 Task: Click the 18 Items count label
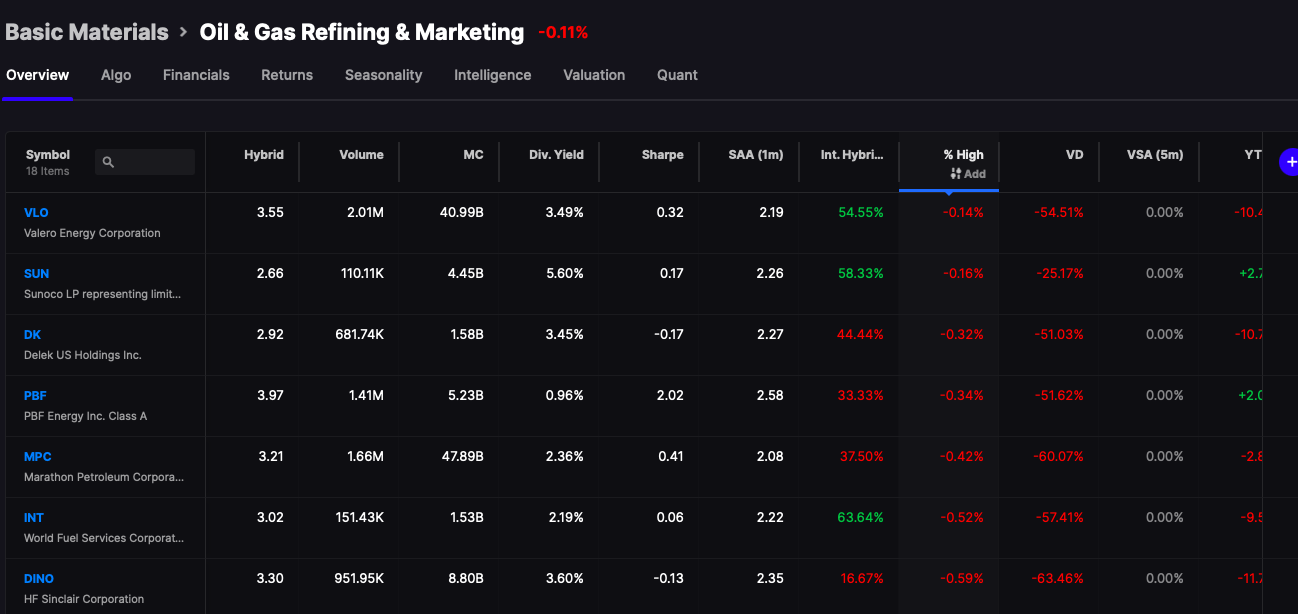coord(48,172)
